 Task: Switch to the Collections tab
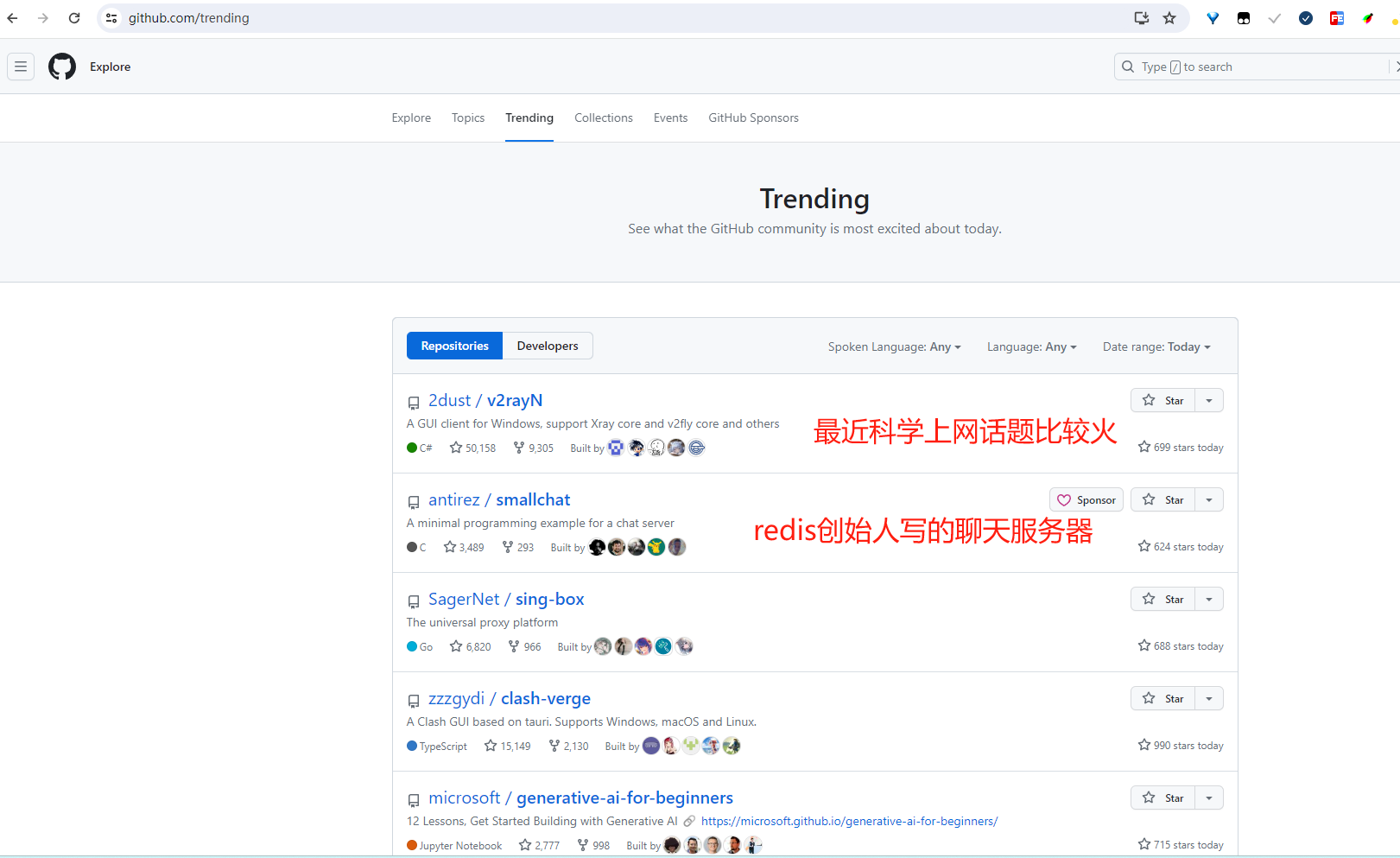[x=604, y=118]
